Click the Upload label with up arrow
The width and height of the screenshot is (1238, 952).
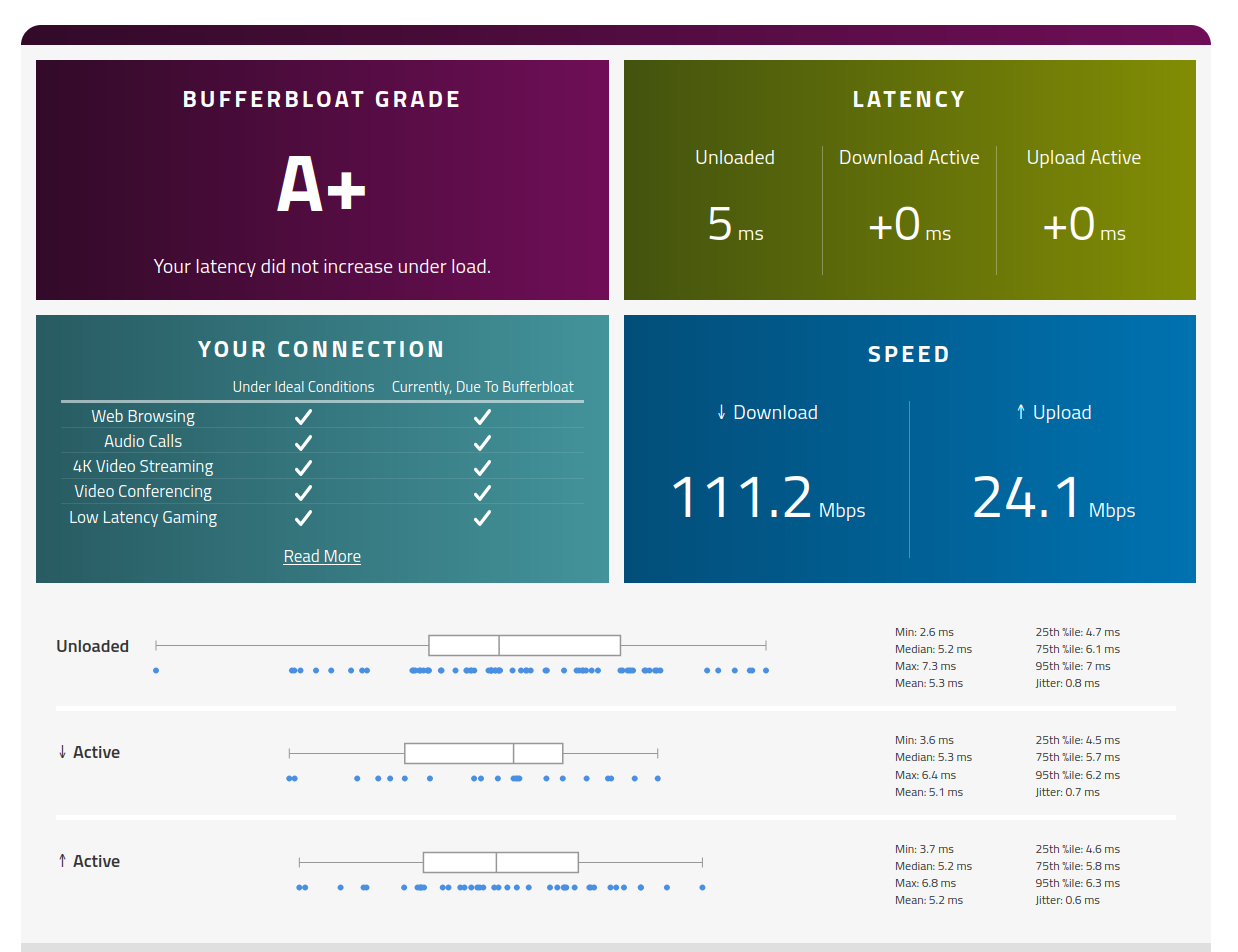(1053, 412)
